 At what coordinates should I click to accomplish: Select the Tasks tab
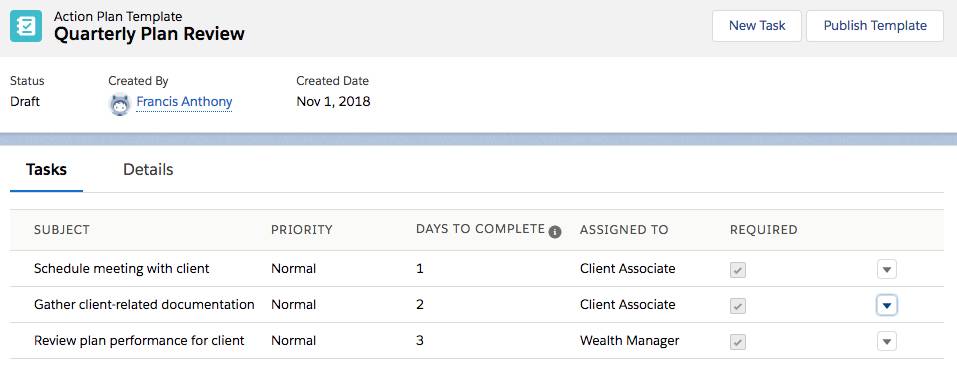click(46, 169)
